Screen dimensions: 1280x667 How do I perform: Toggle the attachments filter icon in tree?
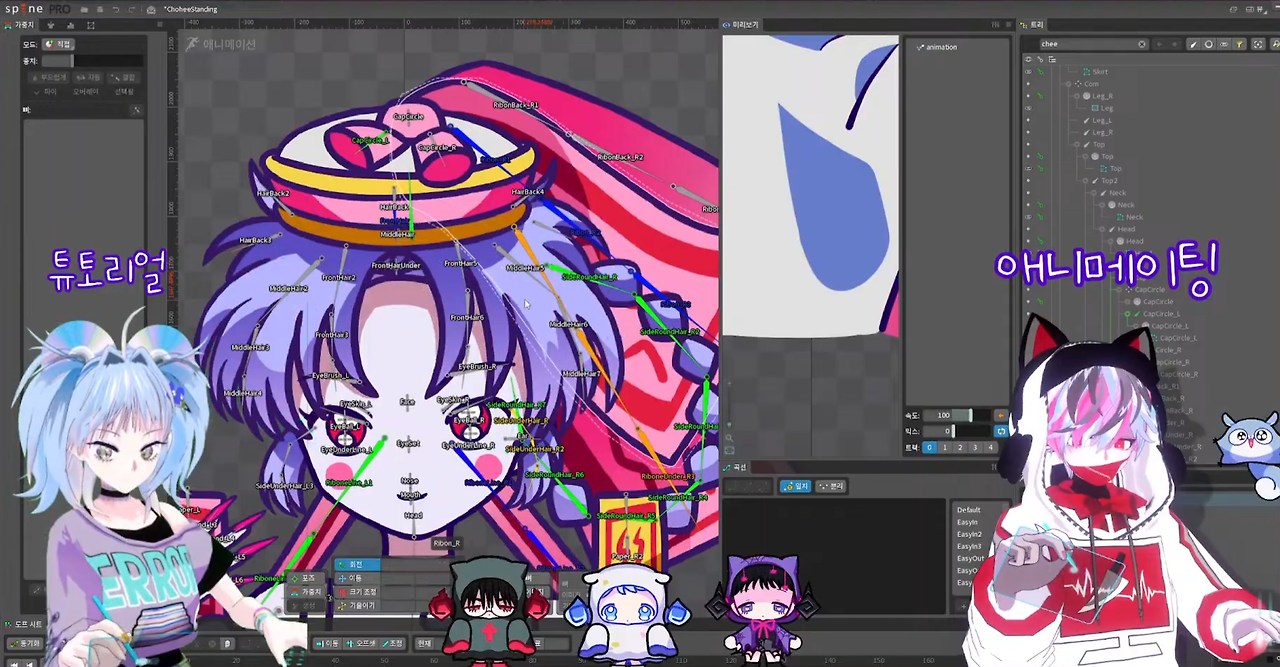(x=1224, y=44)
